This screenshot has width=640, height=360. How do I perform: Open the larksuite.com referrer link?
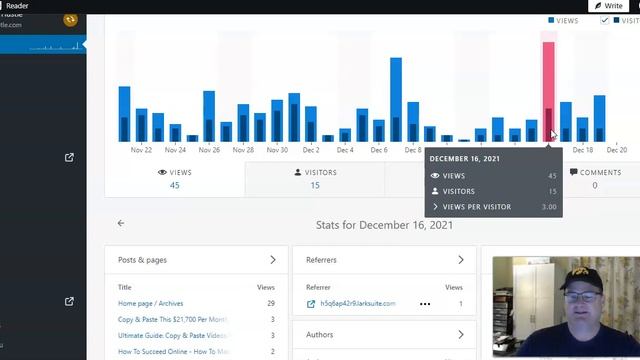point(358,304)
